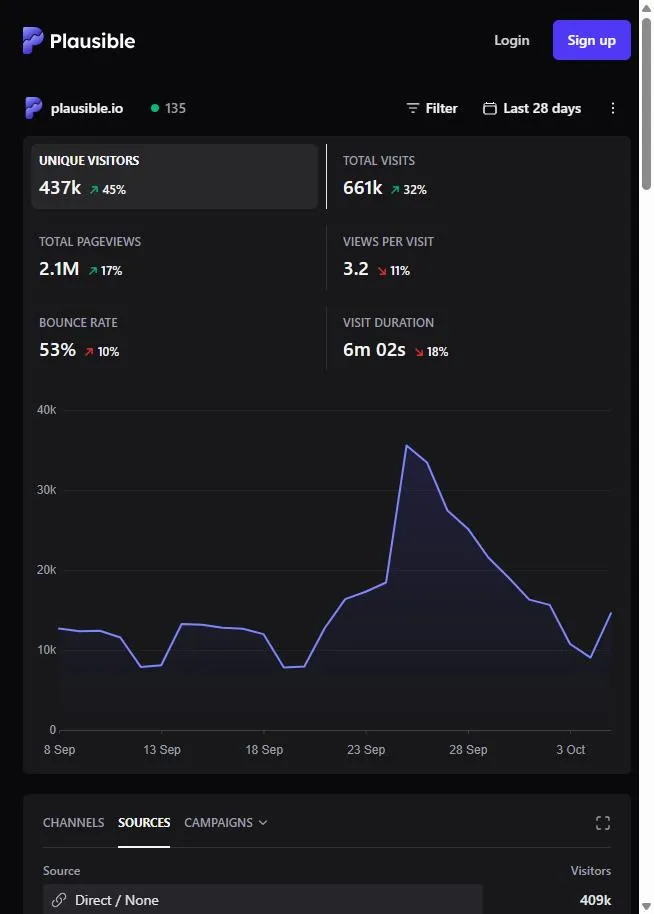Click the green live visitors dot
654x914 pixels.
[x=154, y=108]
